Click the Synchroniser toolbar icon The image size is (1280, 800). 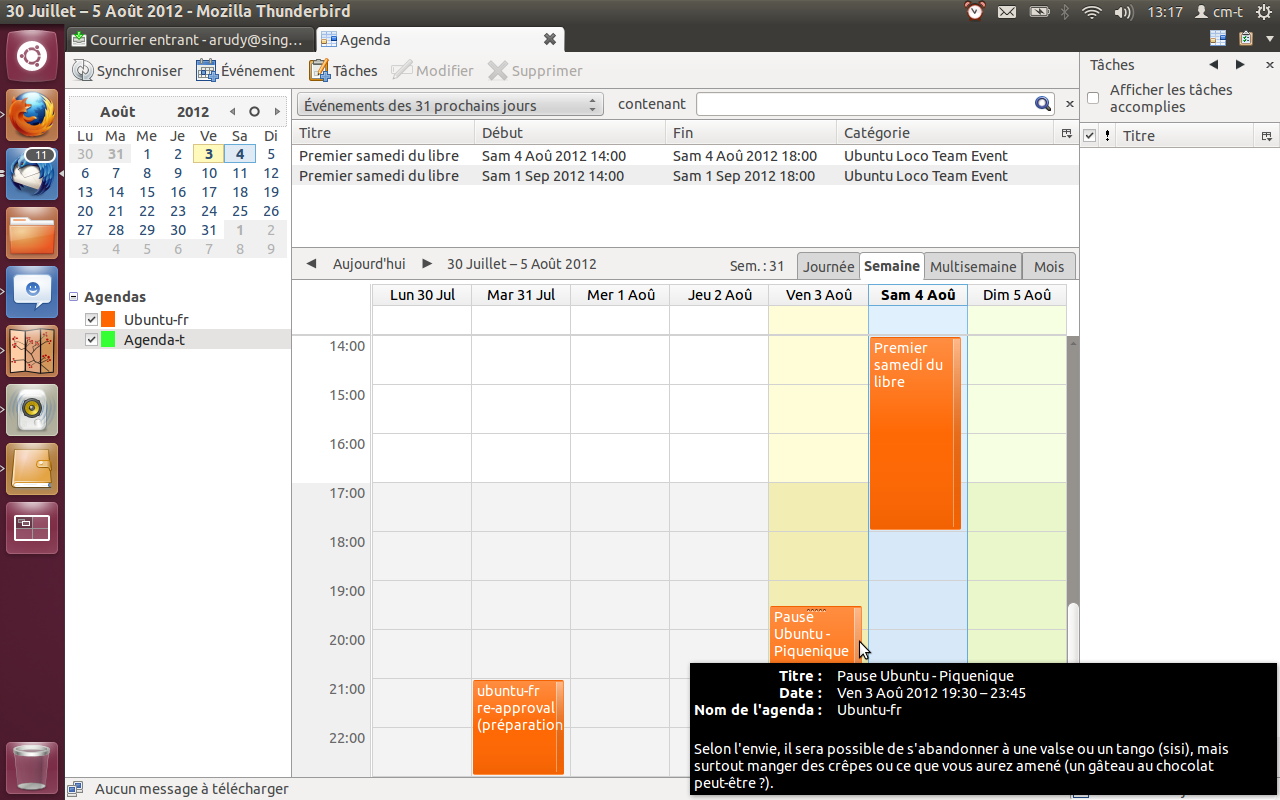83,71
